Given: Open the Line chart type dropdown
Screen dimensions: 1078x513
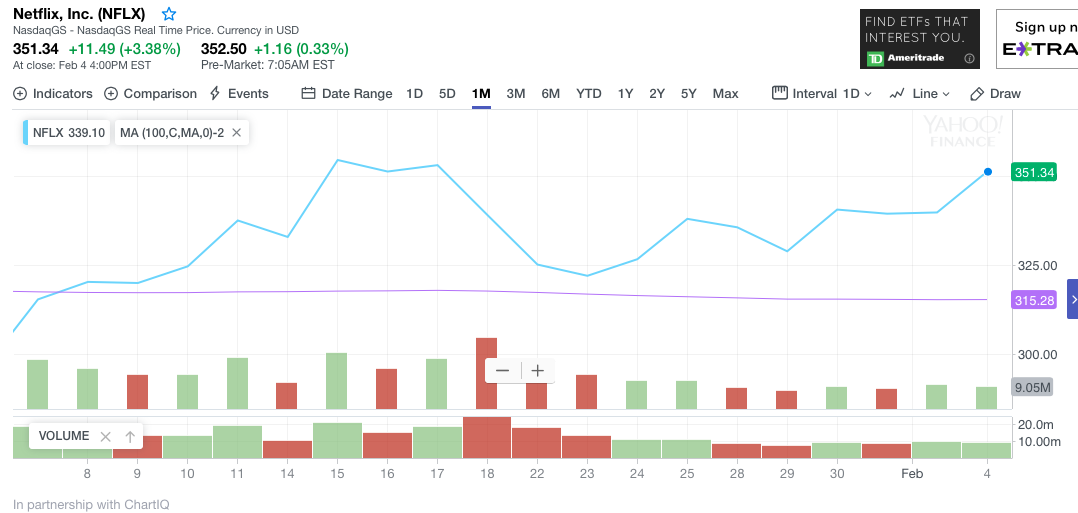Looking at the screenshot, I should [919, 93].
